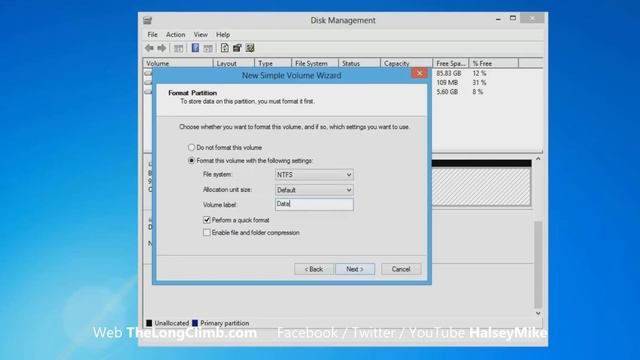The height and width of the screenshot is (360, 640).
Task: Click the vertical scrollbar thumb in disk pane
Action: [538, 264]
